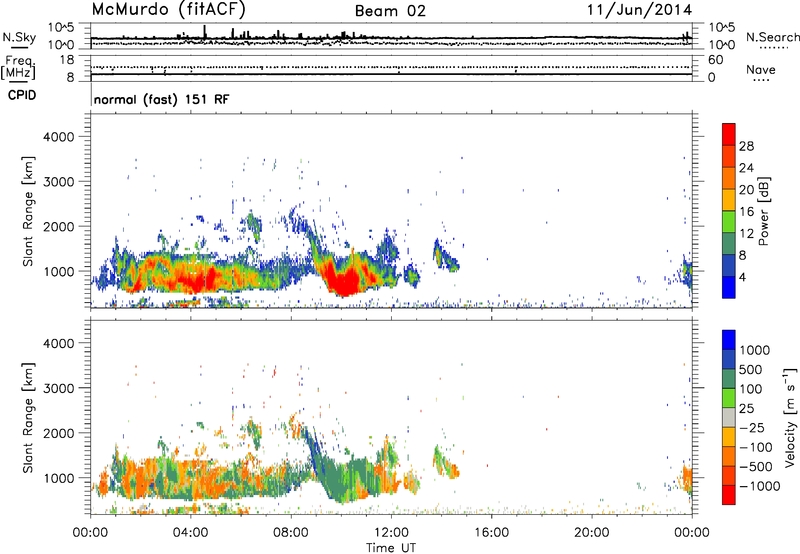Click the 'McMurdo (fitACF)' plot title
This screenshot has height=554, width=800.
(168, 10)
